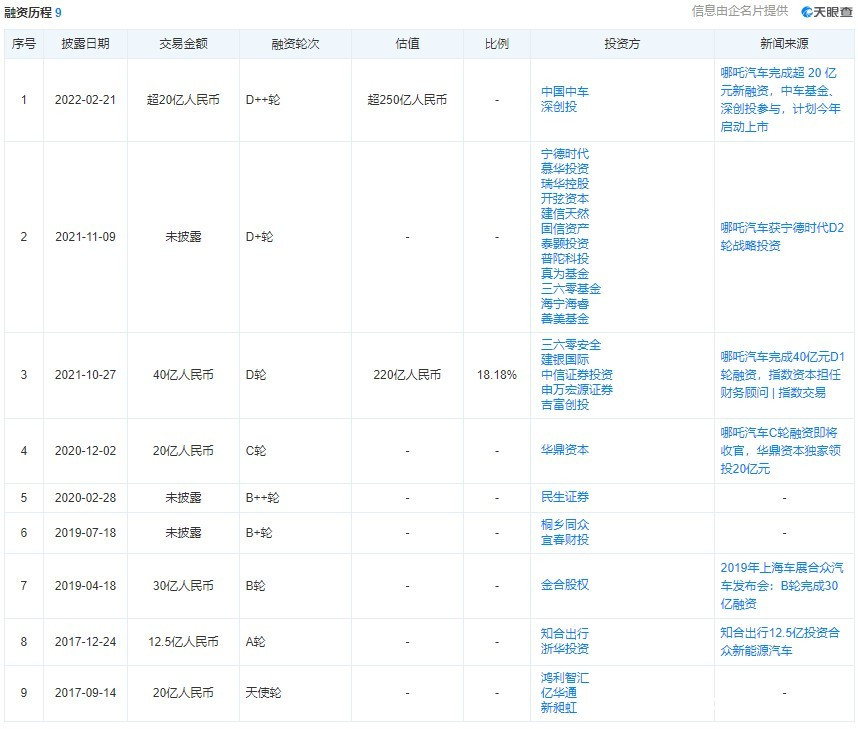Open investor link 深创投
Image resolution: width=858 pixels, height=729 pixels.
(x=559, y=107)
